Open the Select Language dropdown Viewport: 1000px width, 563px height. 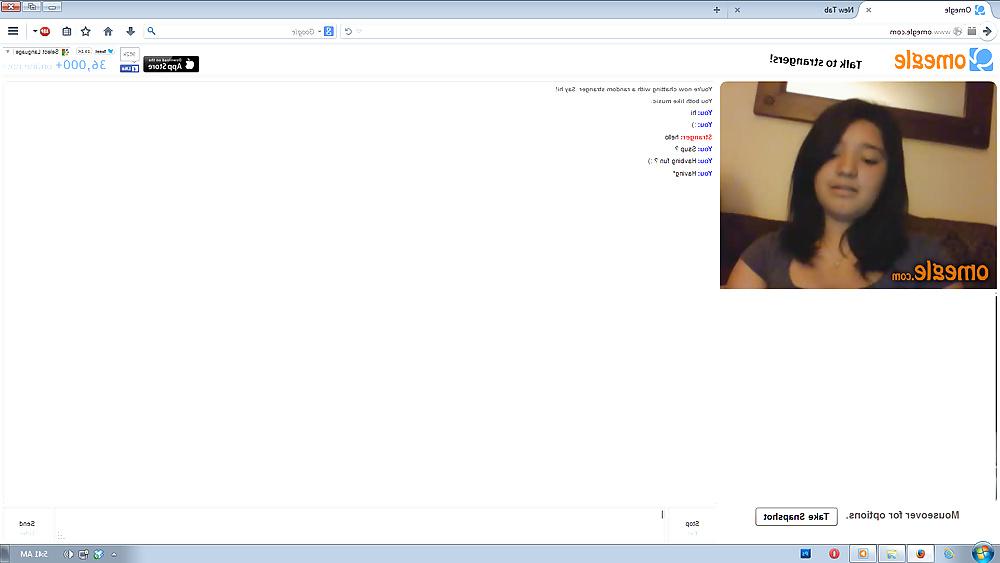click(38, 52)
